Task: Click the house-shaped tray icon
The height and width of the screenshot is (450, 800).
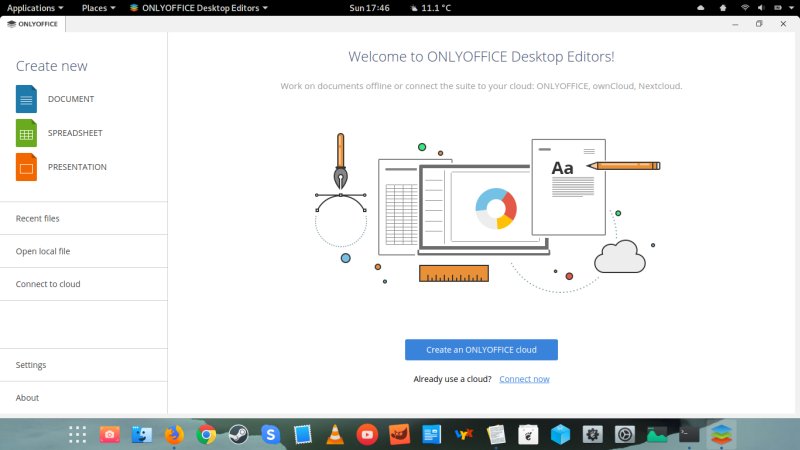Action: (723, 8)
